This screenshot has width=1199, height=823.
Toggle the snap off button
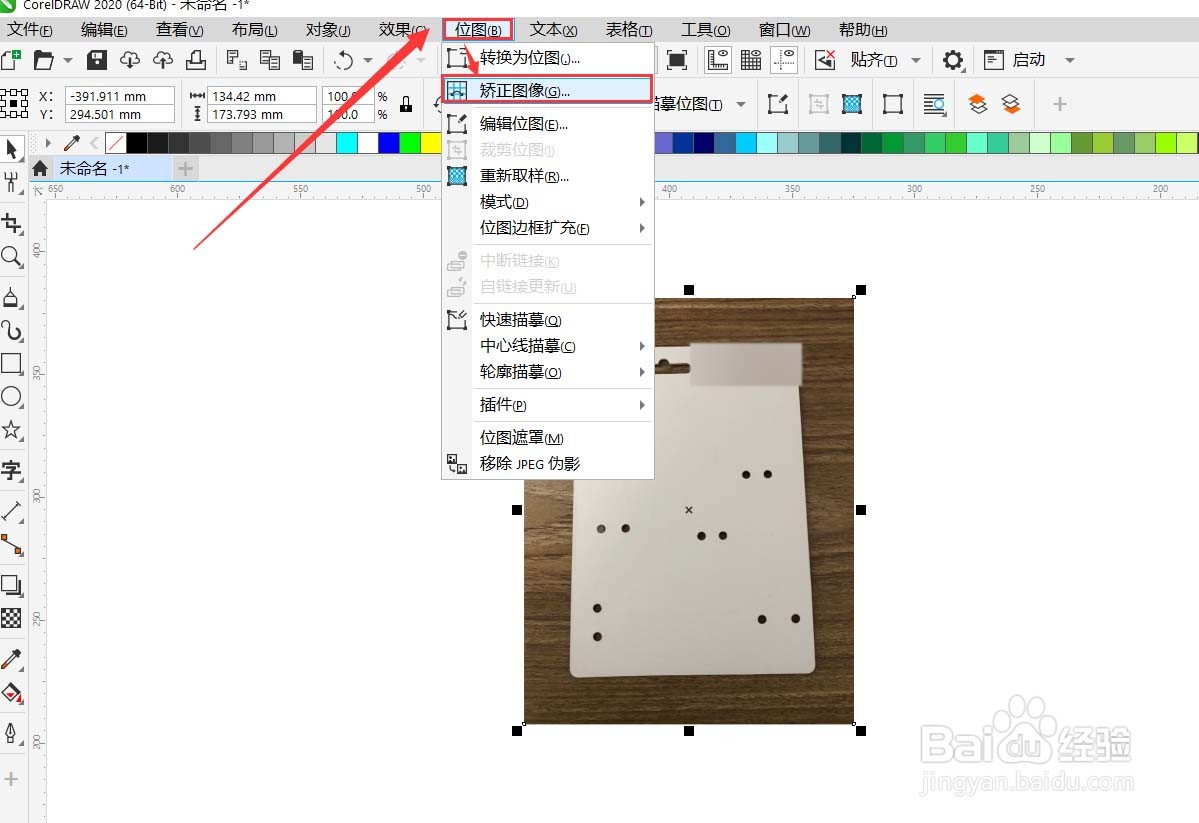(x=825, y=60)
